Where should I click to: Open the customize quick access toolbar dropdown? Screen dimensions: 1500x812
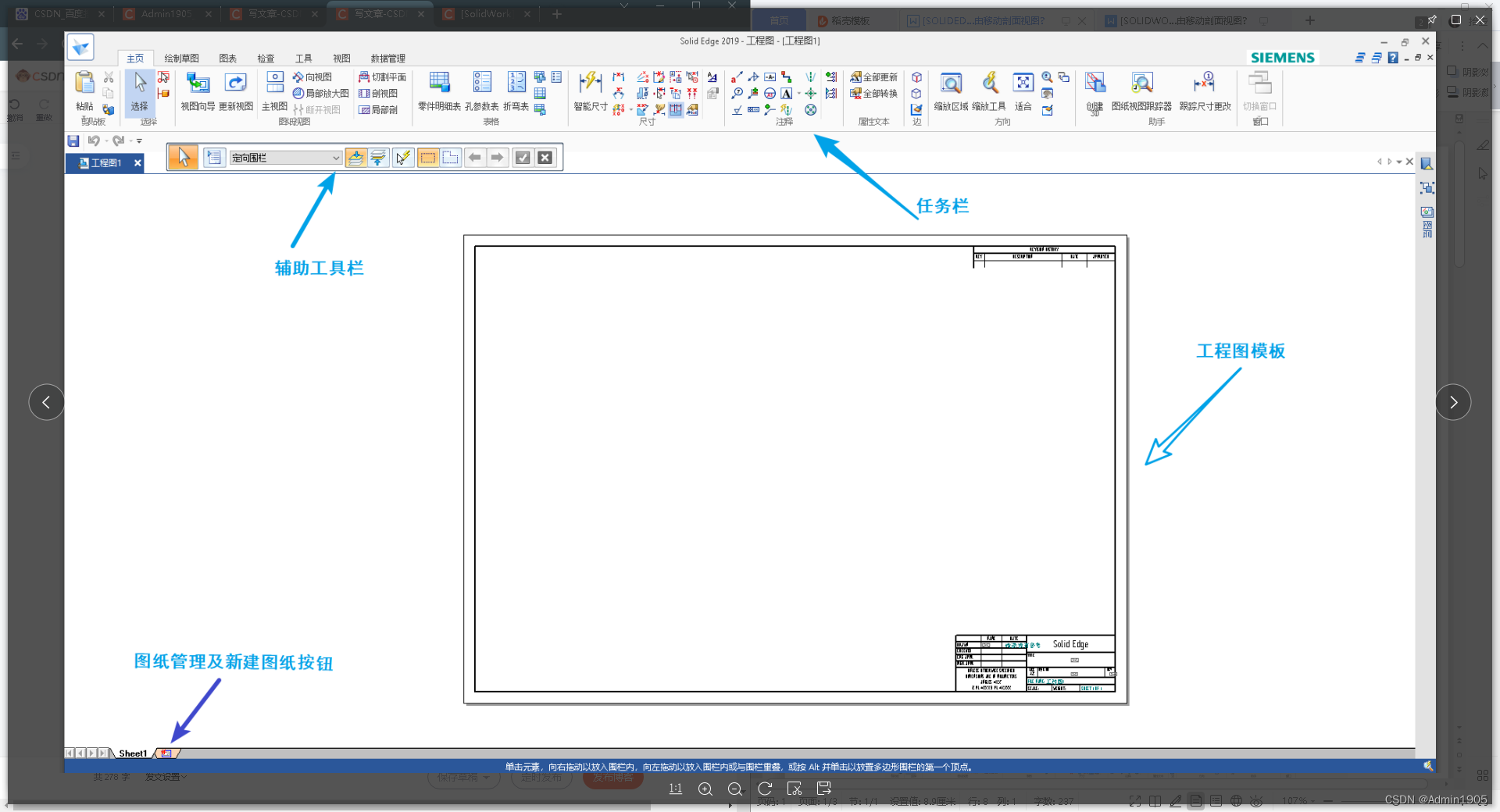point(140,141)
